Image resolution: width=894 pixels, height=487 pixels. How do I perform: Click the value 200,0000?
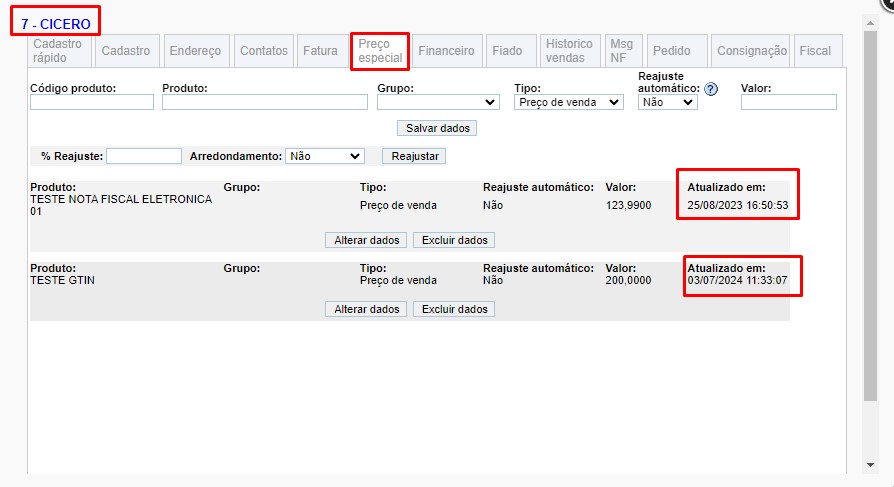point(628,281)
